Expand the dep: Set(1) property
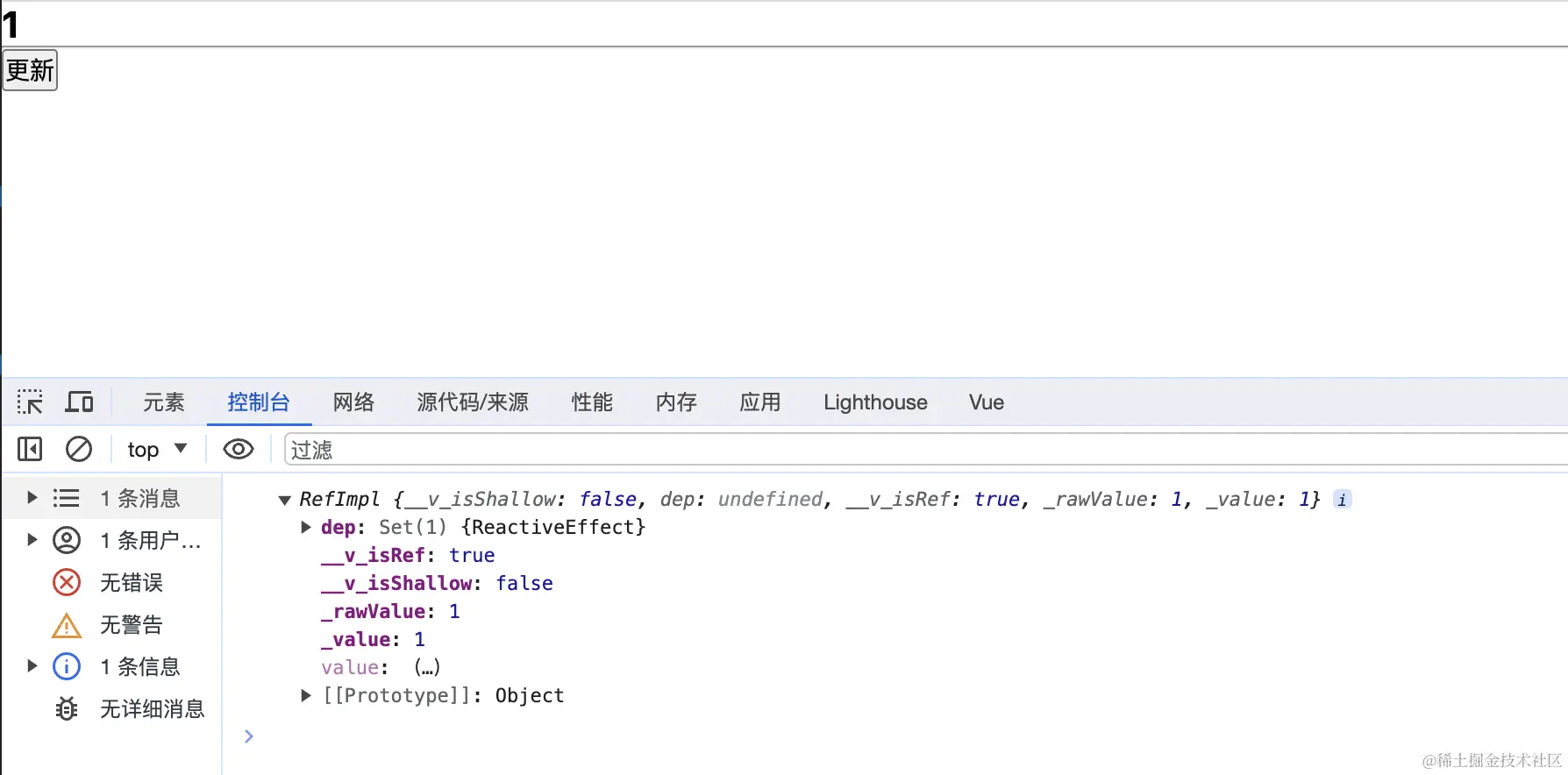The height and width of the screenshot is (775, 1568). click(305, 527)
